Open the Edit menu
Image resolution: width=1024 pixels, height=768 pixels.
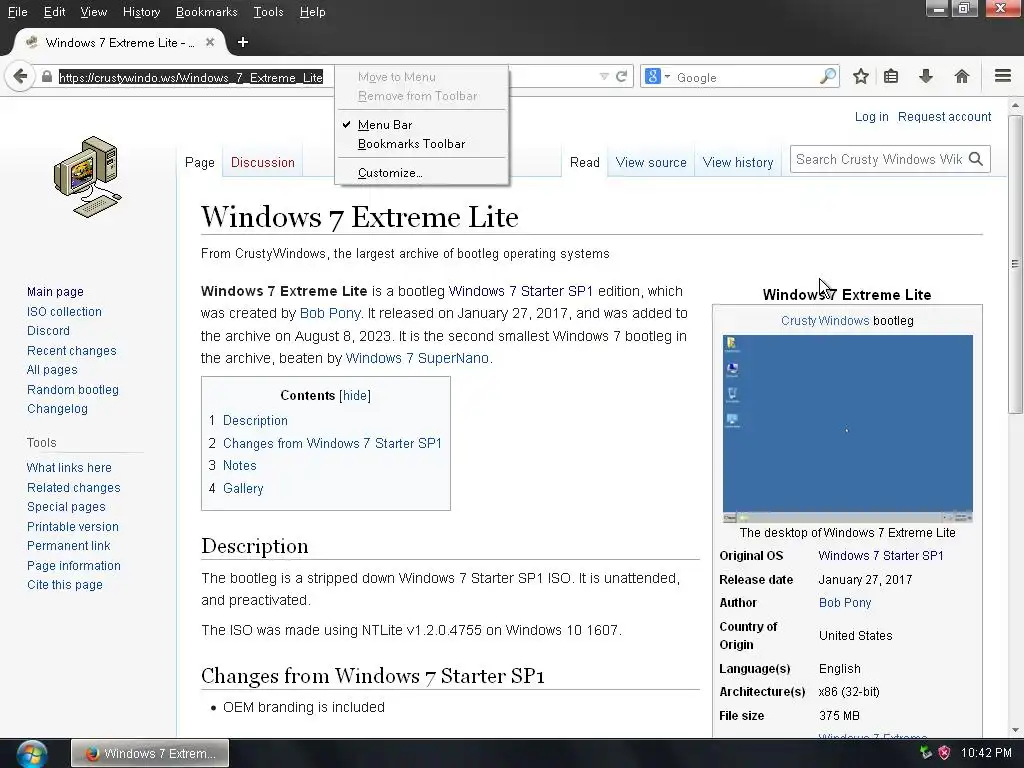tap(54, 12)
